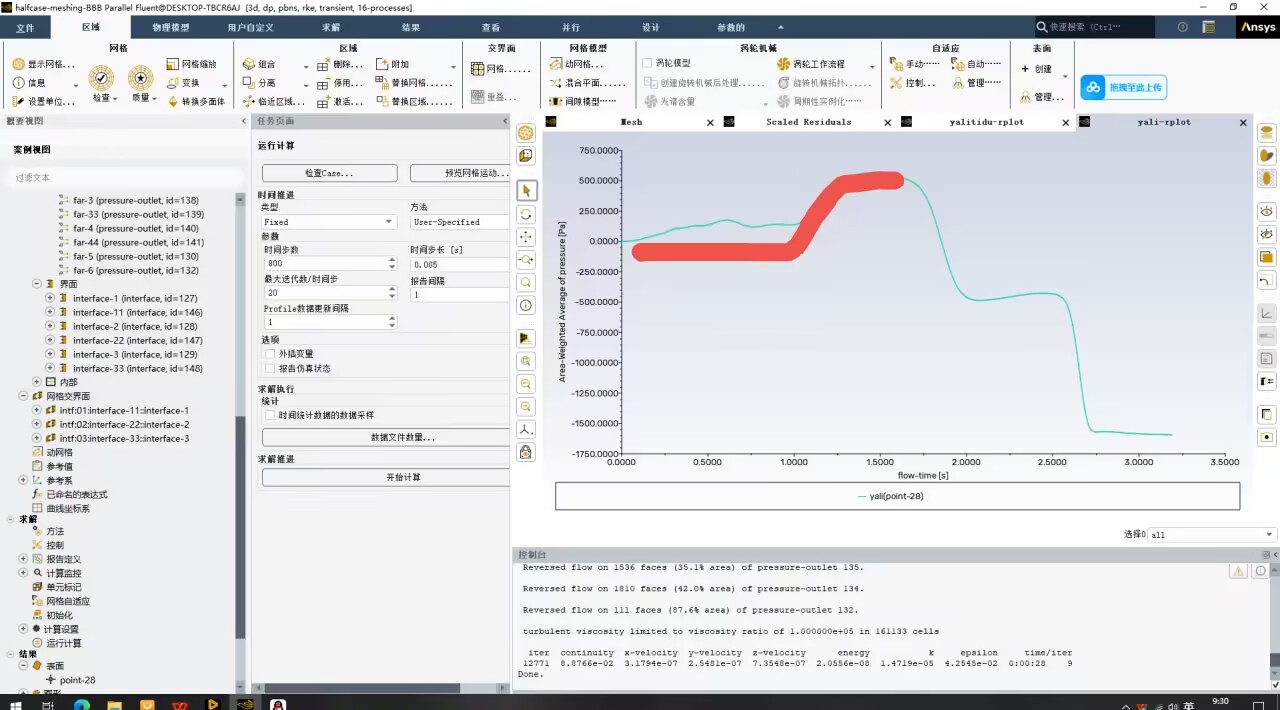1280x710 pixels.
Task: Click the 检查Case... button
Action: (x=329, y=173)
